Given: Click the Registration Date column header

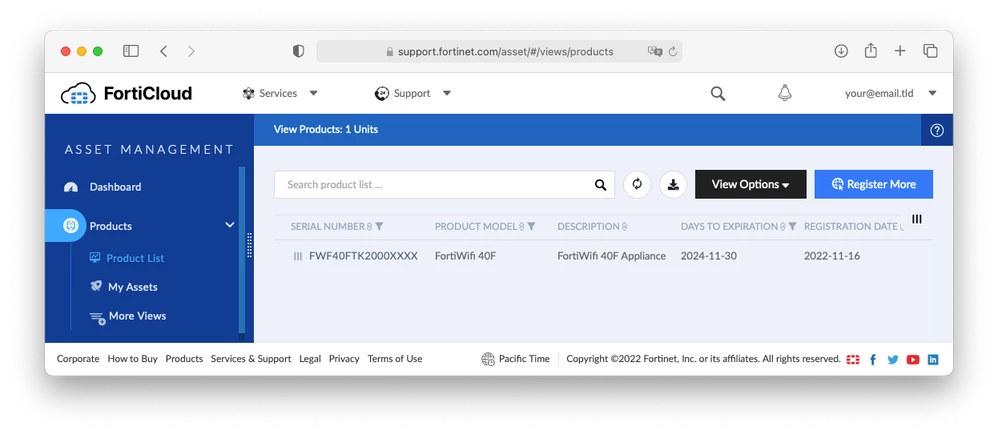Looking at the screenshot, I should tap(850, 227).
